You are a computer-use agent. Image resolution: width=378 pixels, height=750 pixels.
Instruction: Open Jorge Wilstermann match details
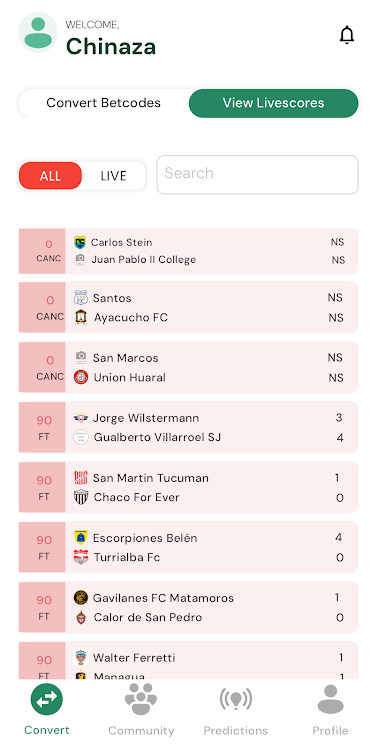(x=189, y=427)
